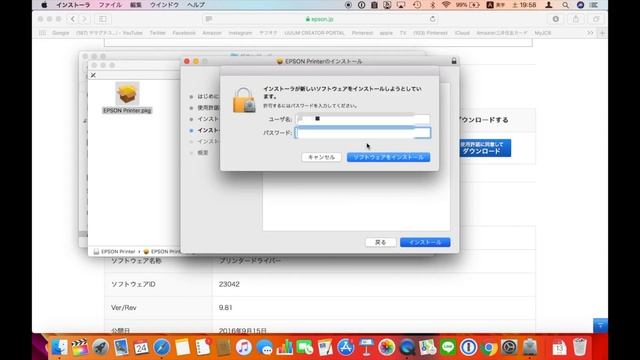Click the blue インストール button in installer
This screenshot has height=360, width=640.
pos(425,242)
